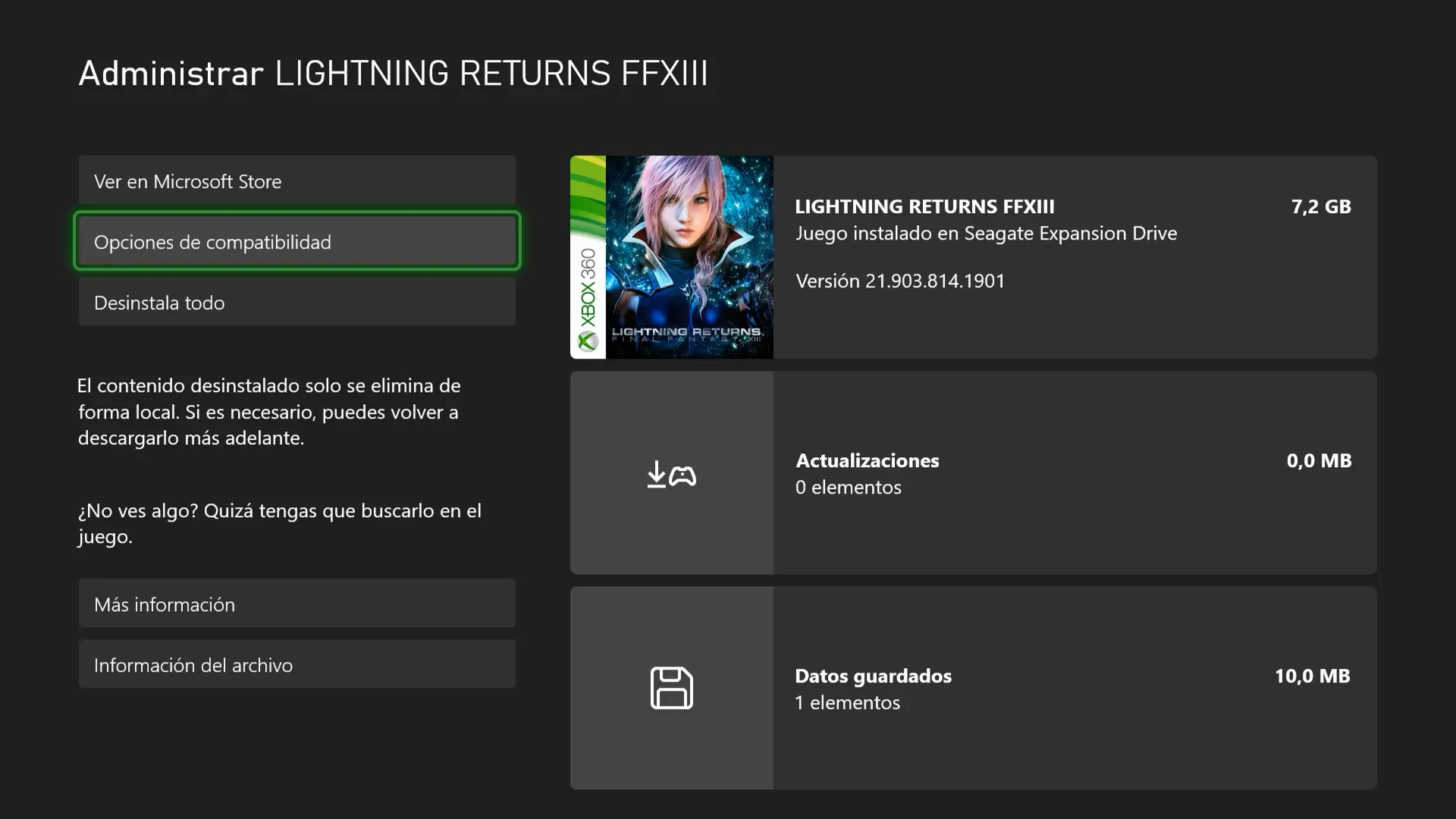Select the Actualizaciones row title
The width and height of the screenshot is (1456, 819).
(868, 460)
